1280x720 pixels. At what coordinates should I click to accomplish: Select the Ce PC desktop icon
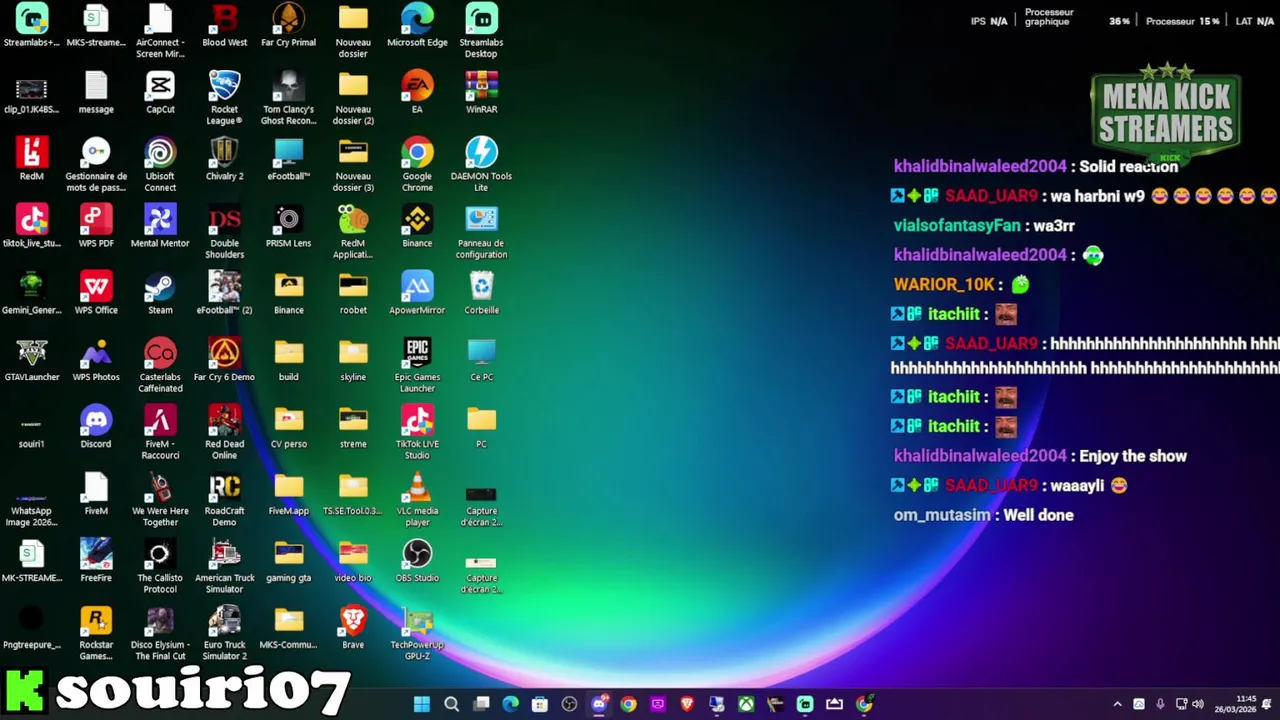(x=481, y=361)
